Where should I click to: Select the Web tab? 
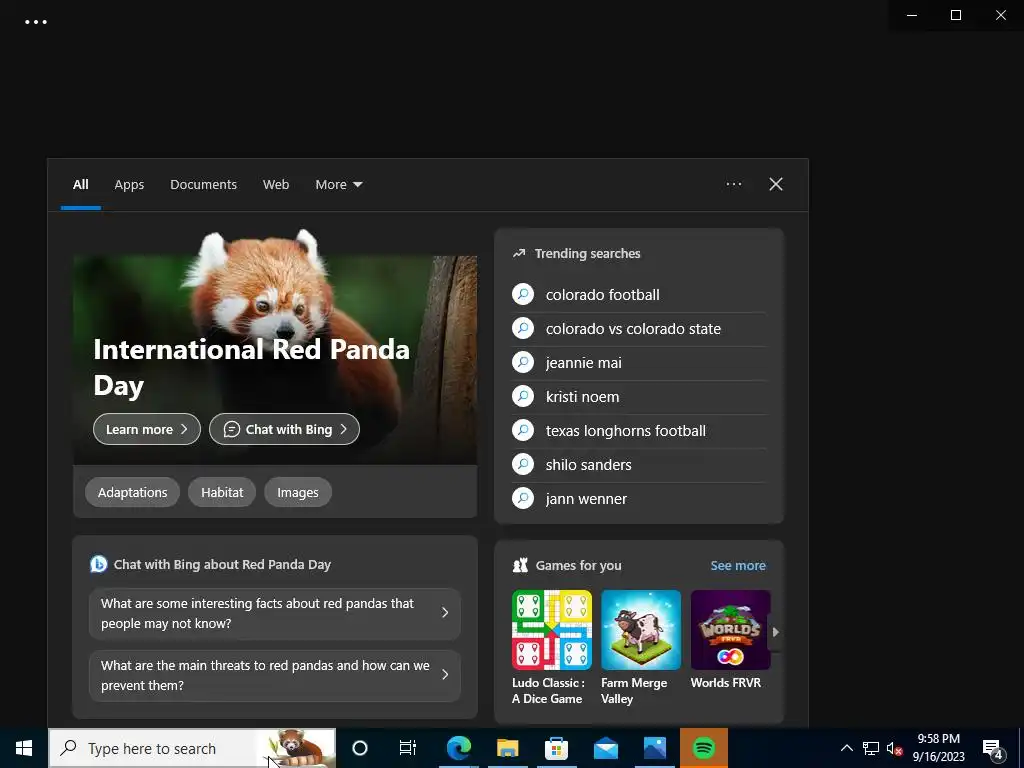(x=276, y=184)
